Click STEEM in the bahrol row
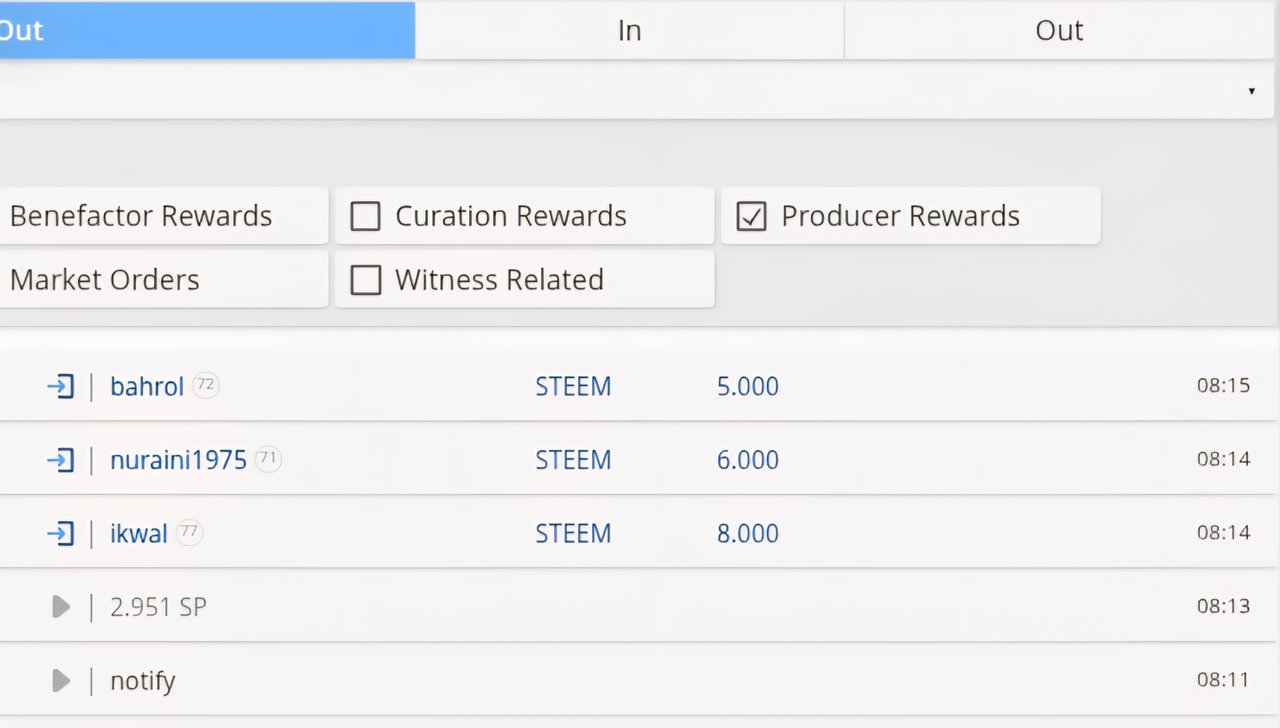This screenshot has width=1280, height=728. pyautogui.click(x=573, y=387)
